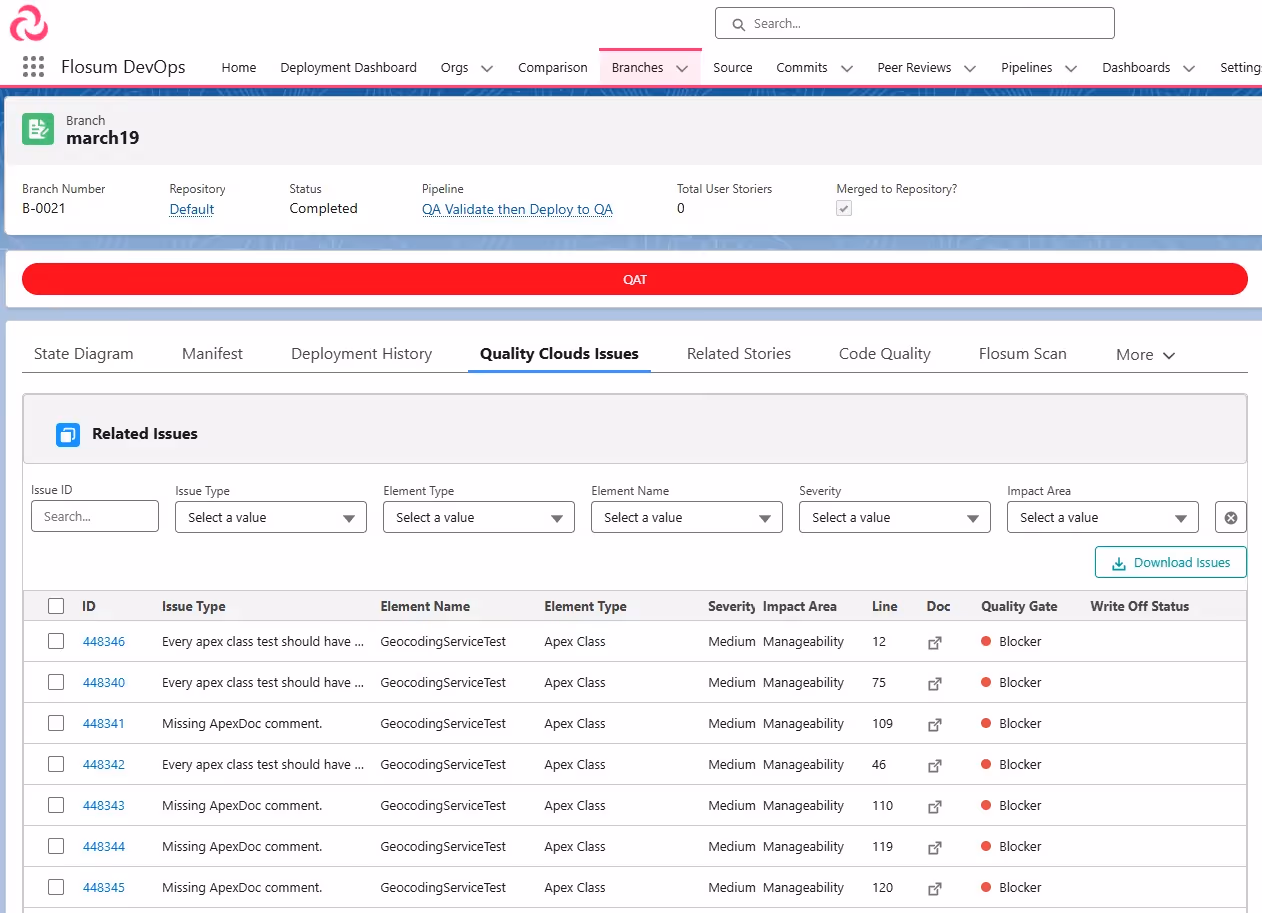This screenshot has height=913, width=1262.
Task: Open the Source nav tab
Action: (733, 67)
